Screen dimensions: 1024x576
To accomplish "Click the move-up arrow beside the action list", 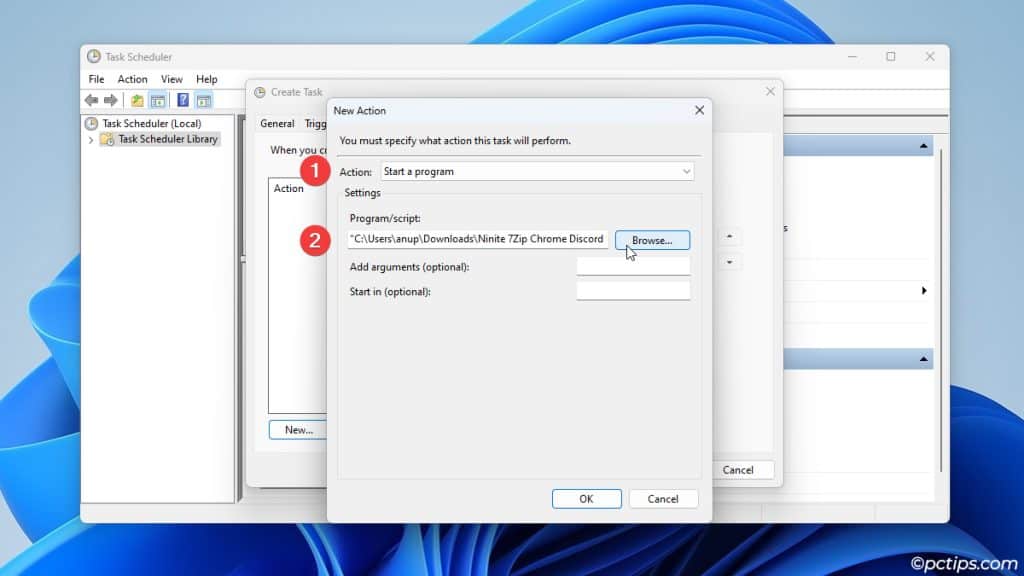I will tap(729, 236).
